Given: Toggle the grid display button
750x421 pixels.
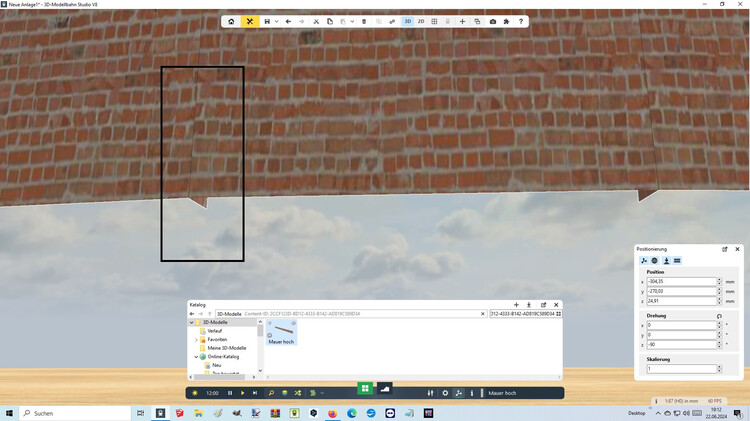Looking at the screenshot, I should click(434, 21).
